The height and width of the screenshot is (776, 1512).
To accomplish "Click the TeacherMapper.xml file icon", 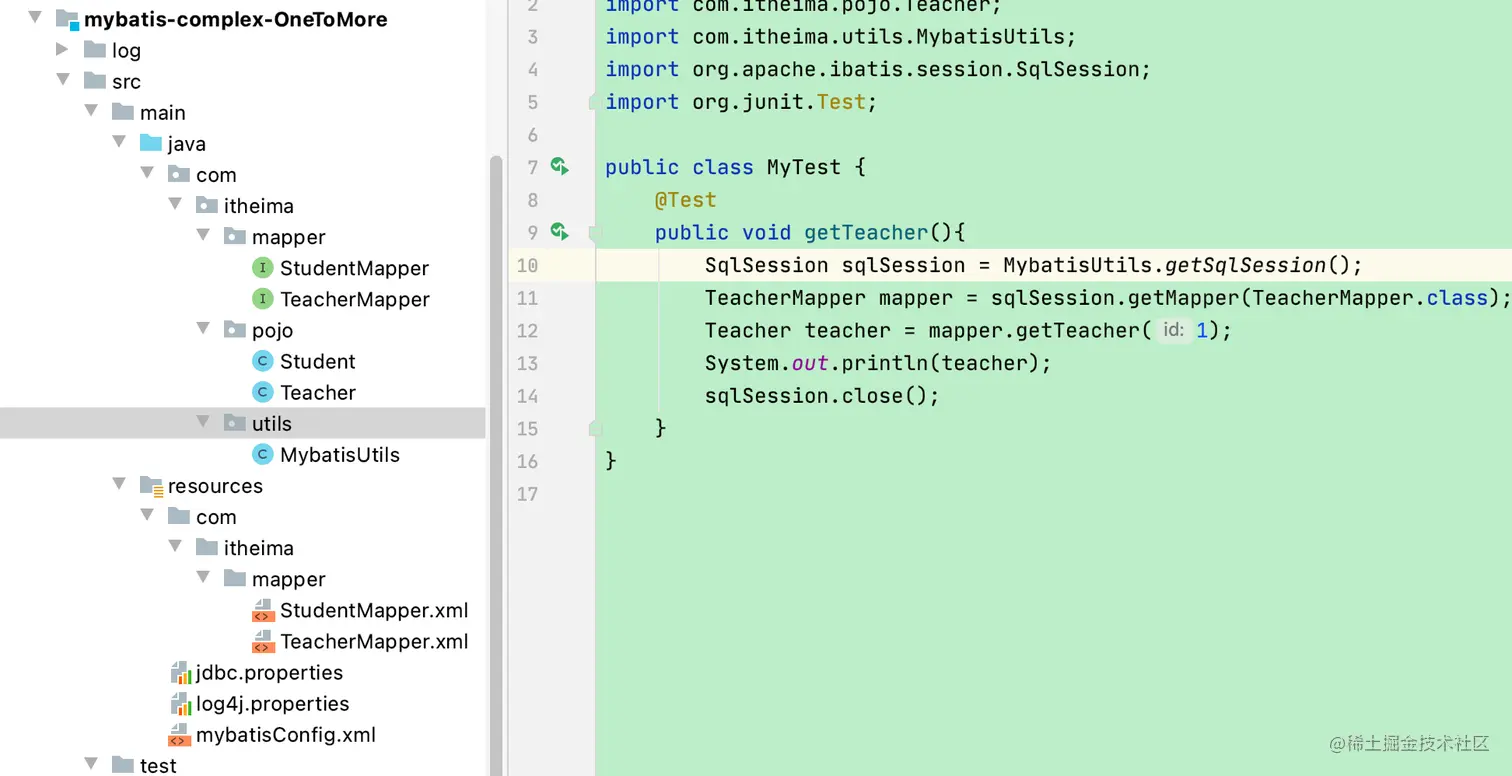I will [263, 641].
